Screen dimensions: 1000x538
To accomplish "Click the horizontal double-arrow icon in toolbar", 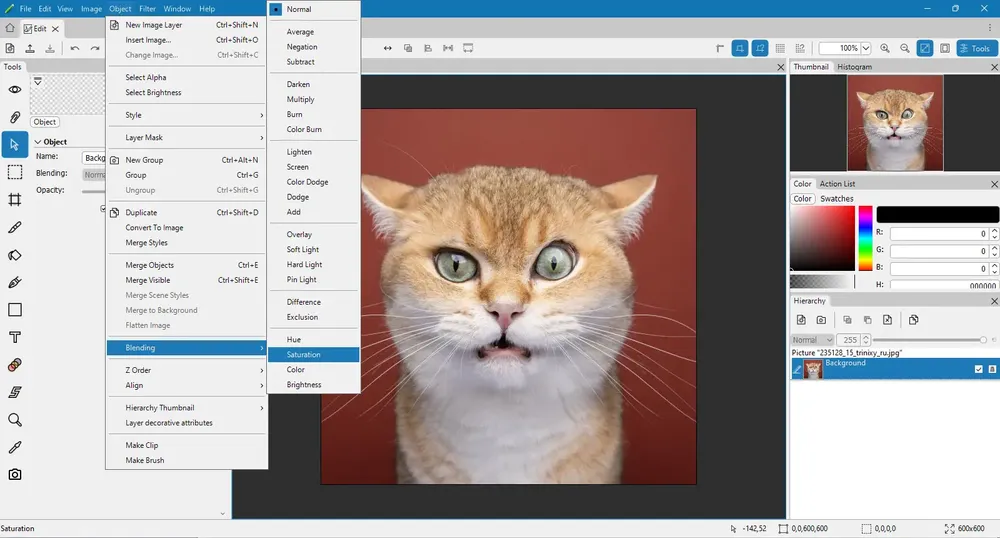I will [x=387, y=48].
